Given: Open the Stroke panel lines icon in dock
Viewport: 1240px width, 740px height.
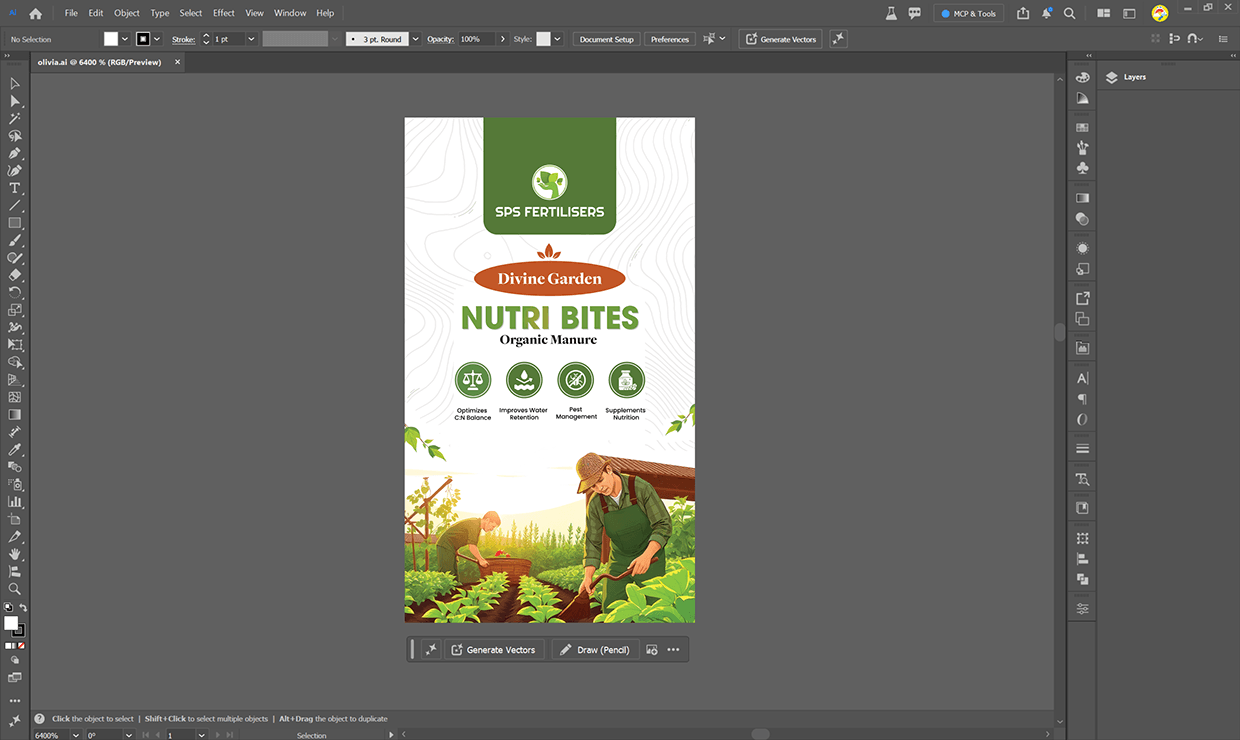Looking at the screenshot, I should (1082, 448).
